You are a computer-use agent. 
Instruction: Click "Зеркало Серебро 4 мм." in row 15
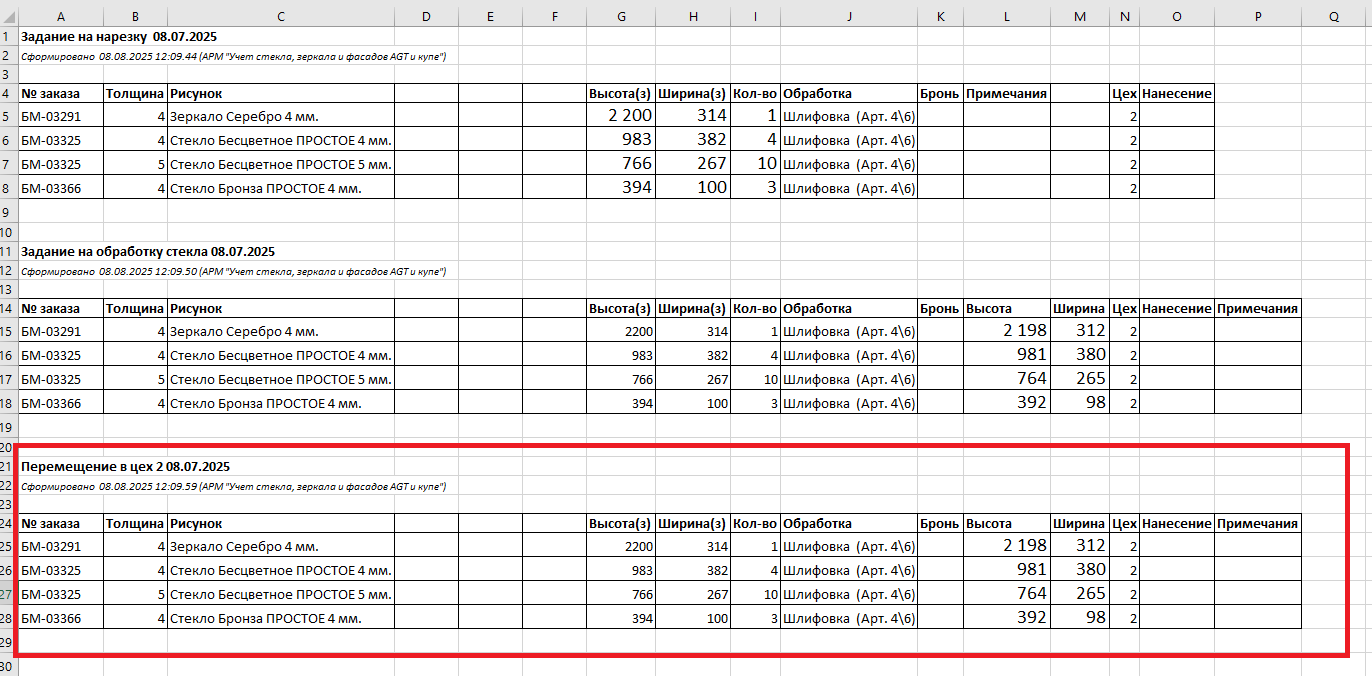(244, 331)
